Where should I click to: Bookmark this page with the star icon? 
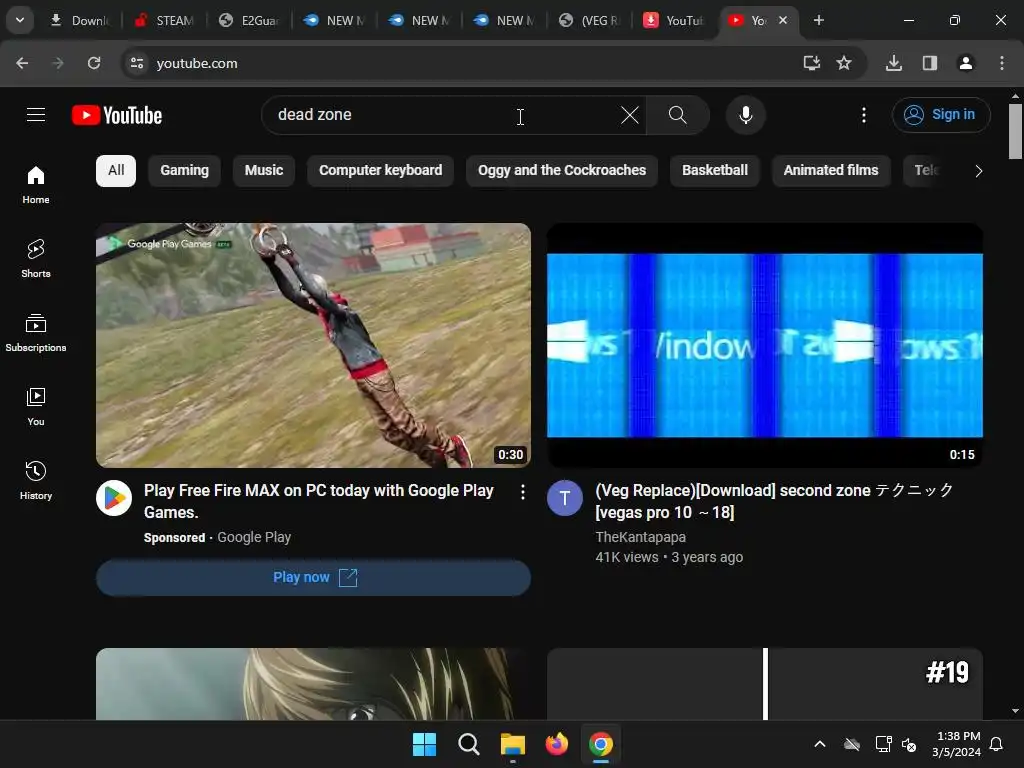point(844,63)
